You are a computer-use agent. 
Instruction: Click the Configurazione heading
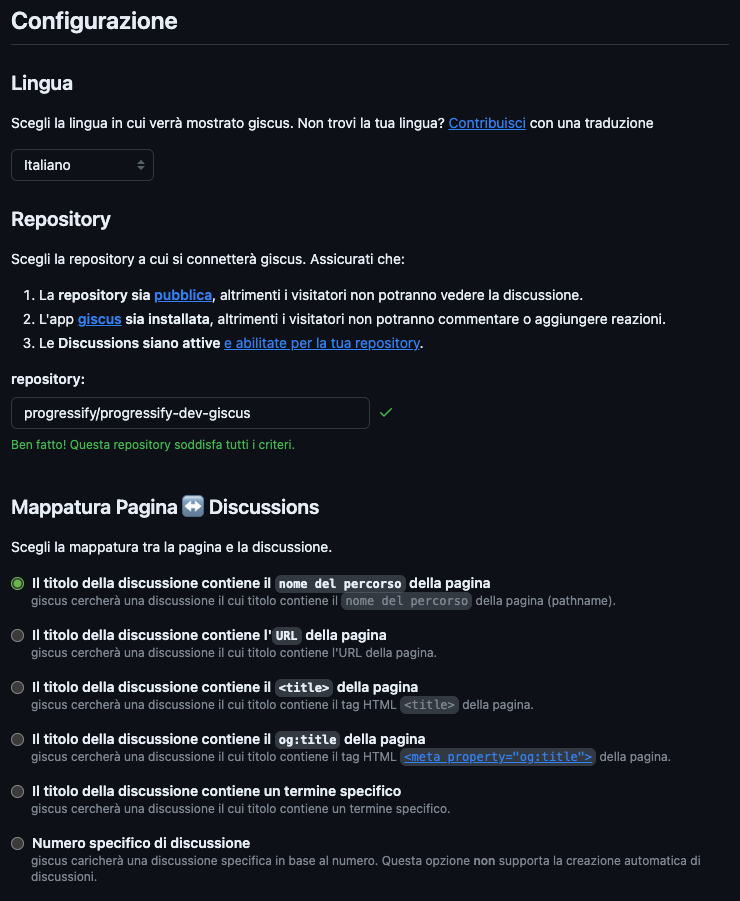tap(94, 21)
